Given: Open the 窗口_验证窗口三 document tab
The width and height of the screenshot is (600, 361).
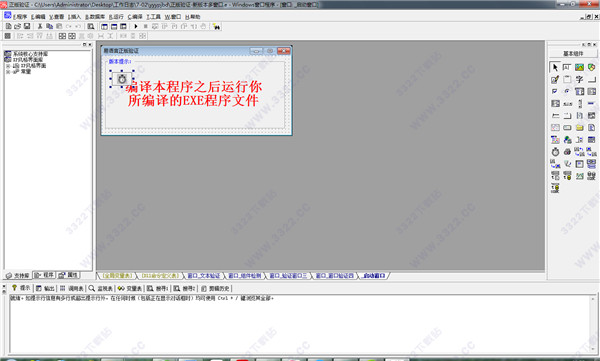Looking at the screenshot, I should pos(288,276).
